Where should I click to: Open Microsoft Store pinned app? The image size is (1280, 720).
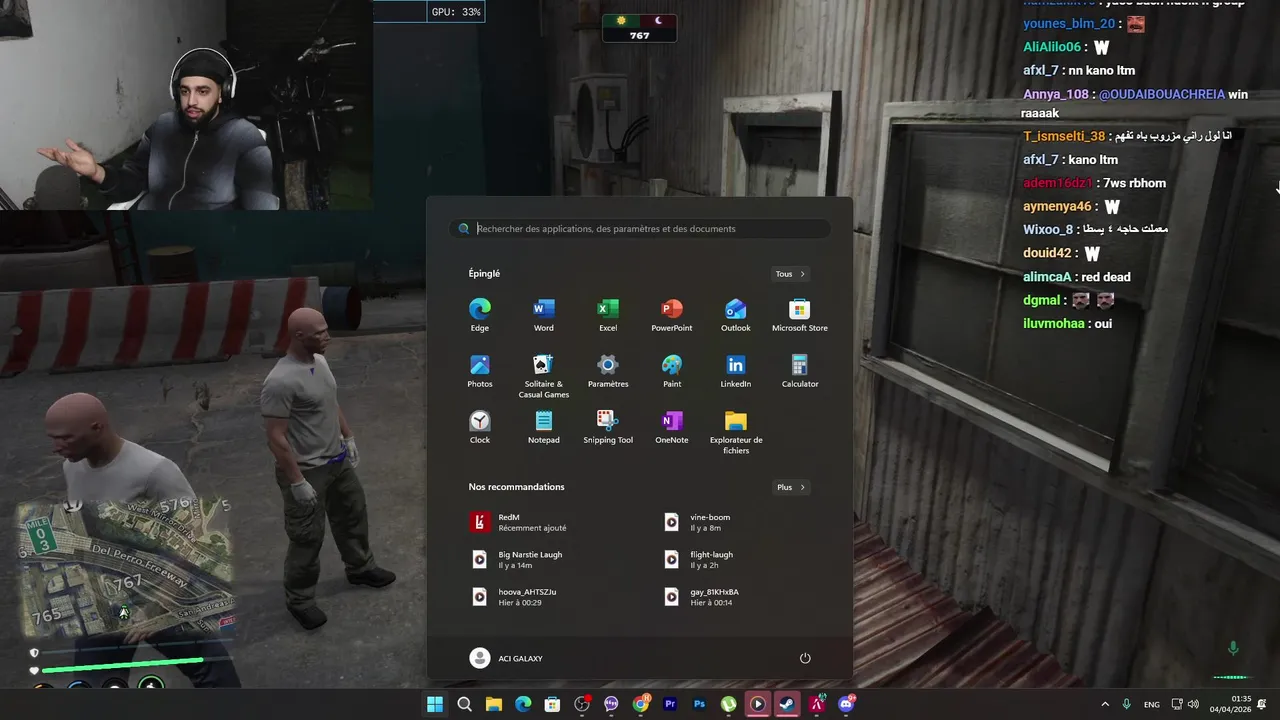(800, 315)
